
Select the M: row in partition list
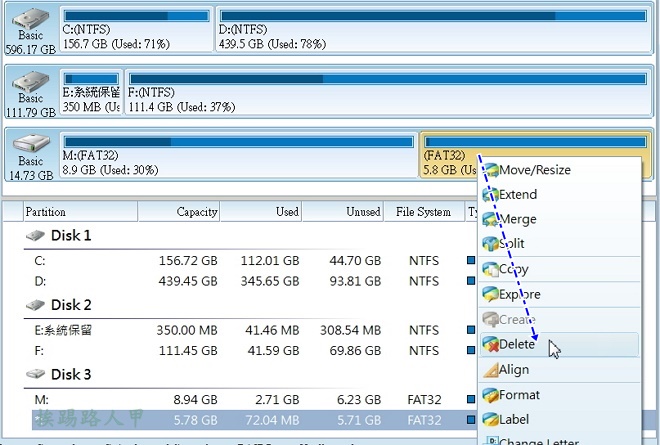(254, 399)
